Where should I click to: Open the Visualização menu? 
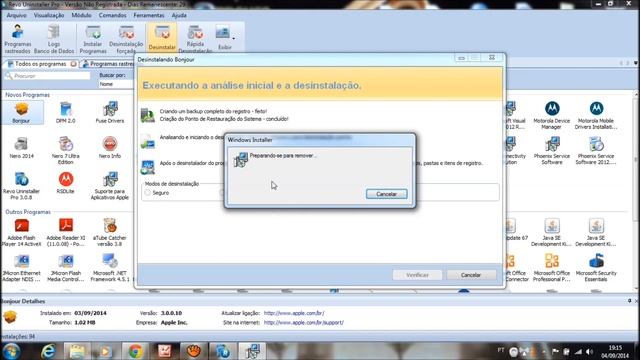49,15
